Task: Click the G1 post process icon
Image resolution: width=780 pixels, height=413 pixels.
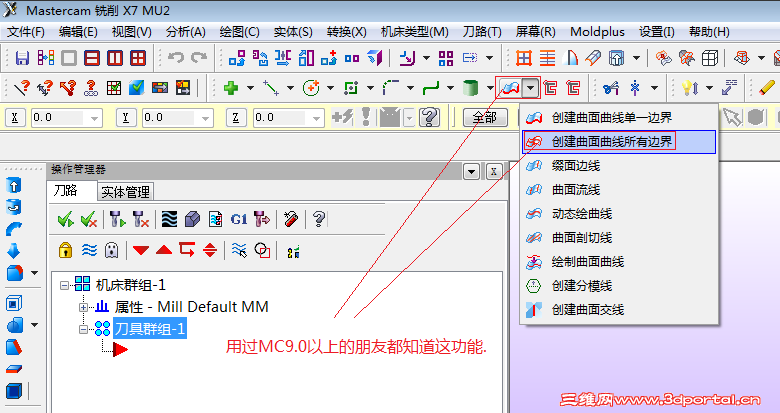Action: click(239, 219)
